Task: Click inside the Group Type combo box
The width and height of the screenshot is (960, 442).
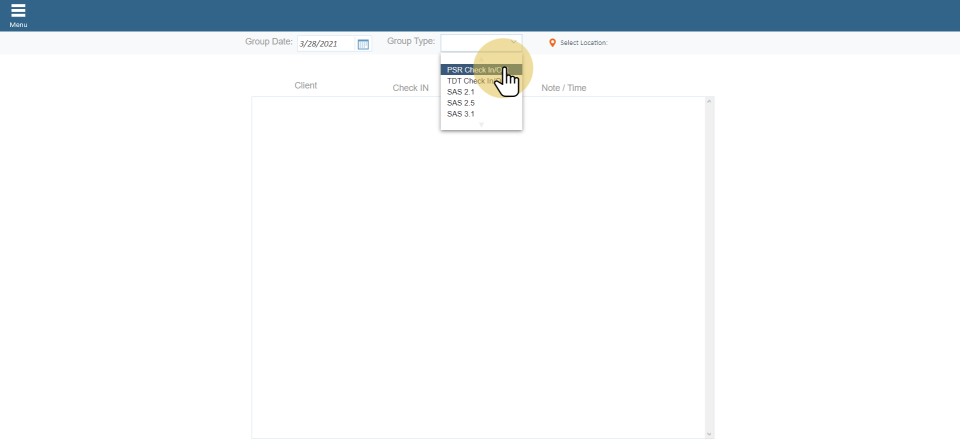Action: 474,42
